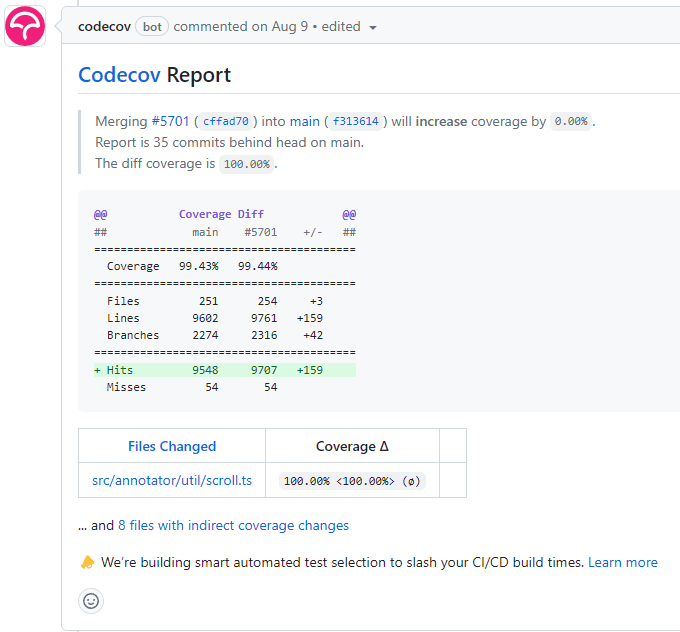
Task: Click the 0.00% coverage increase value
Action: coord(571,121)
